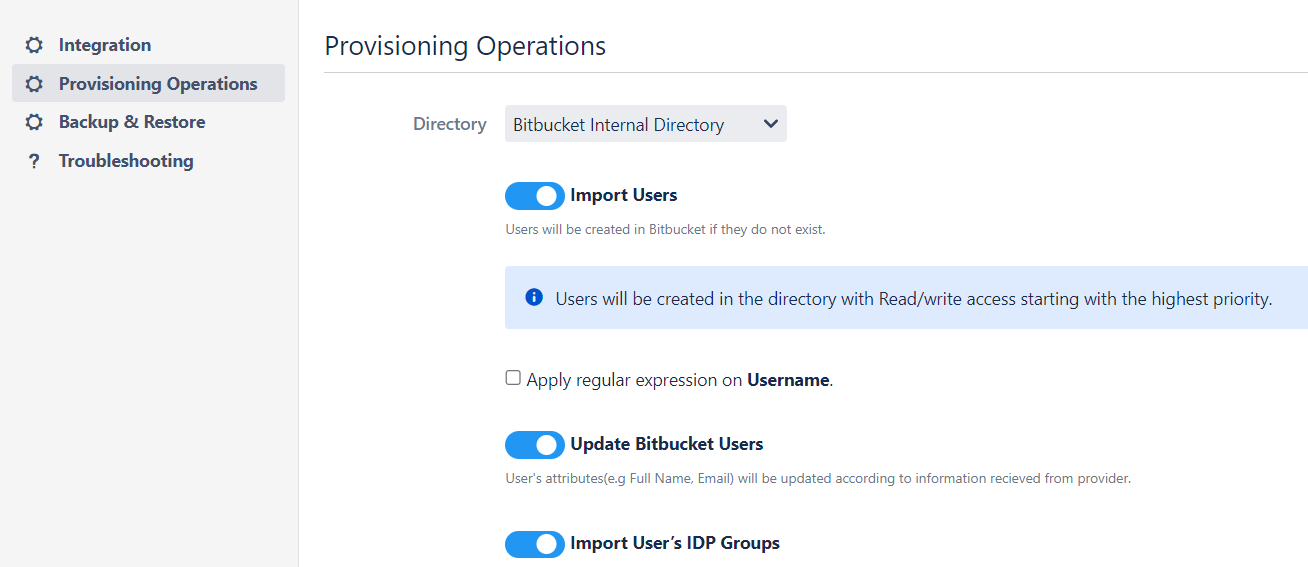Select Provisioning Operations in sidebar
This screenshot has height=567, width=1308.
(148, 83)
